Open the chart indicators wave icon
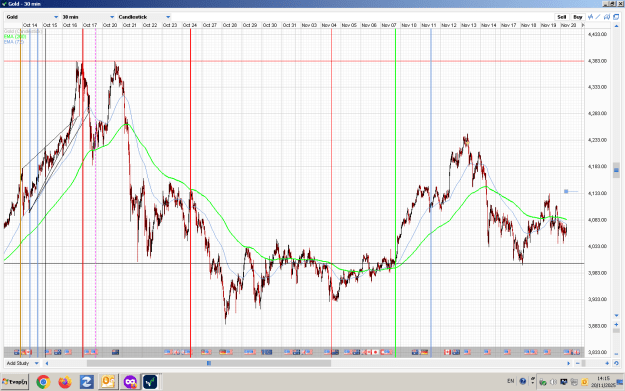The height and width of the screenshot is (391, 625). (x=591, y=17)
